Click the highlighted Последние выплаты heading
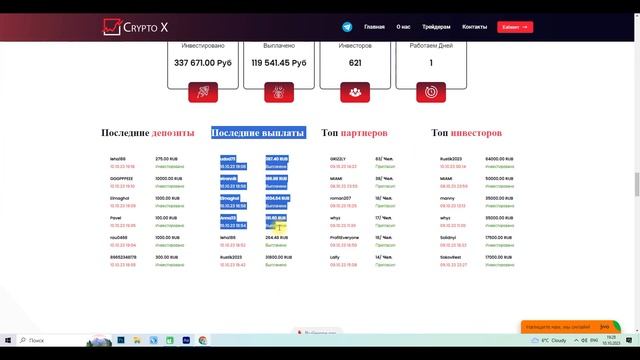Screen dimensions: 640x360 pos(258,133)
